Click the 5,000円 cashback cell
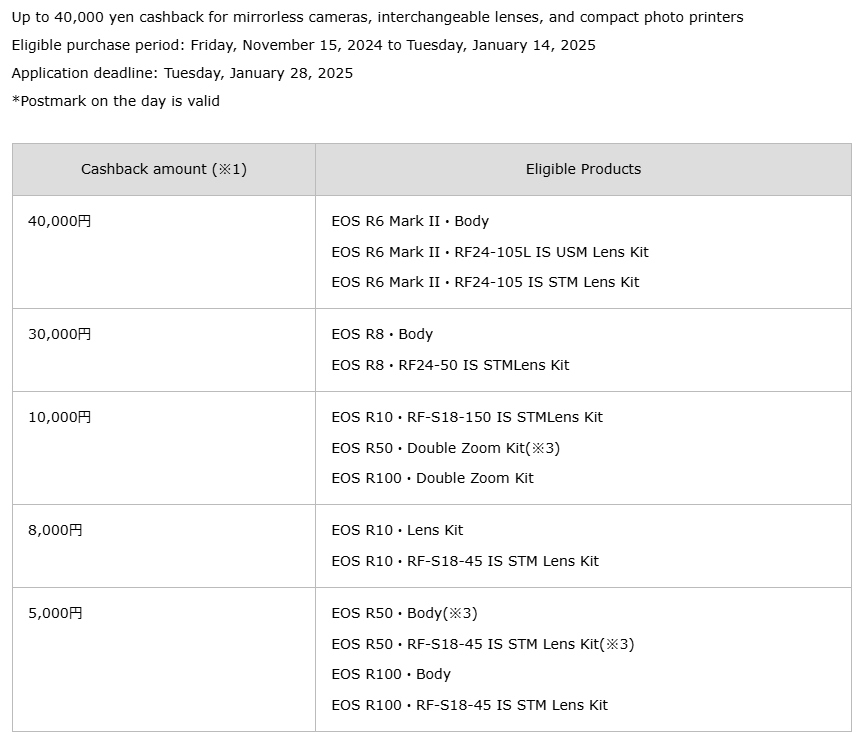The height and width of the screenshot is (742, 865). pyautogui.click(x=56, y=613)
